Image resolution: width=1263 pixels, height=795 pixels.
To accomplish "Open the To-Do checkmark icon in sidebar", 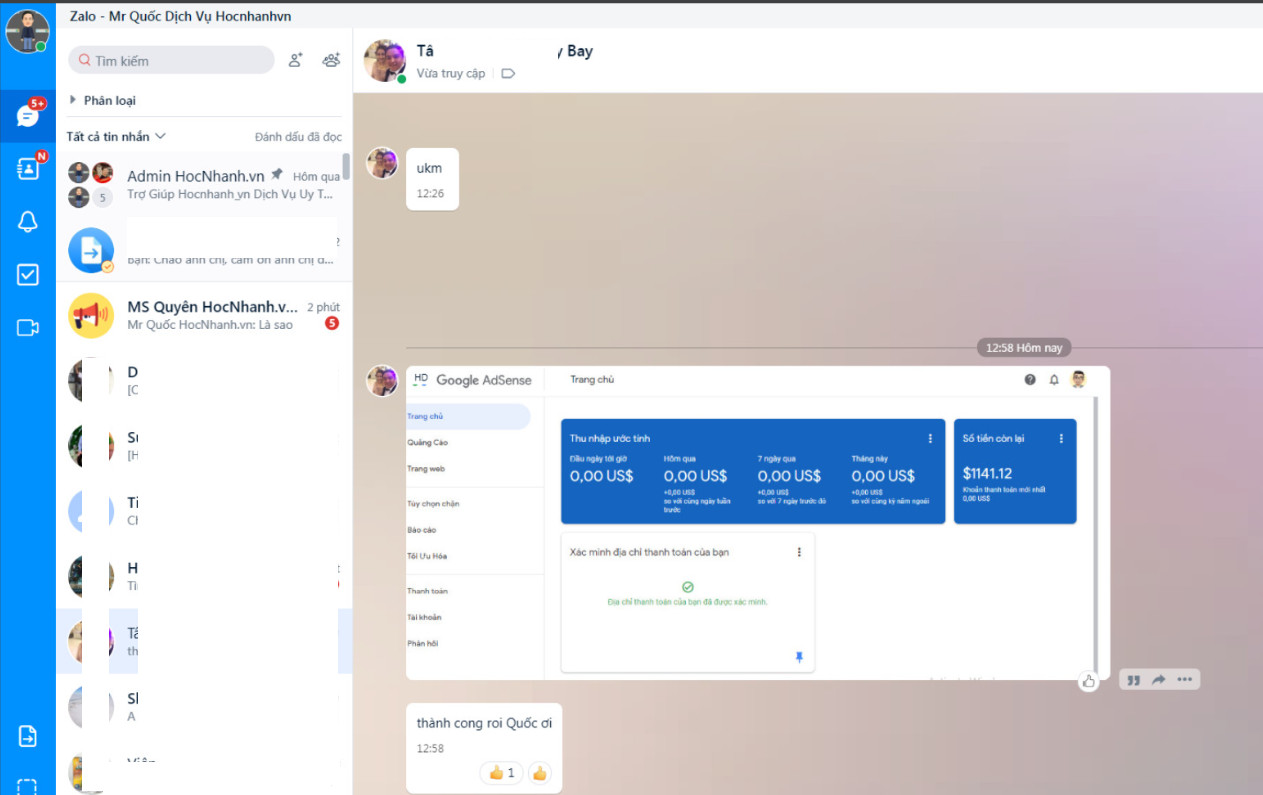I will 28,275.
